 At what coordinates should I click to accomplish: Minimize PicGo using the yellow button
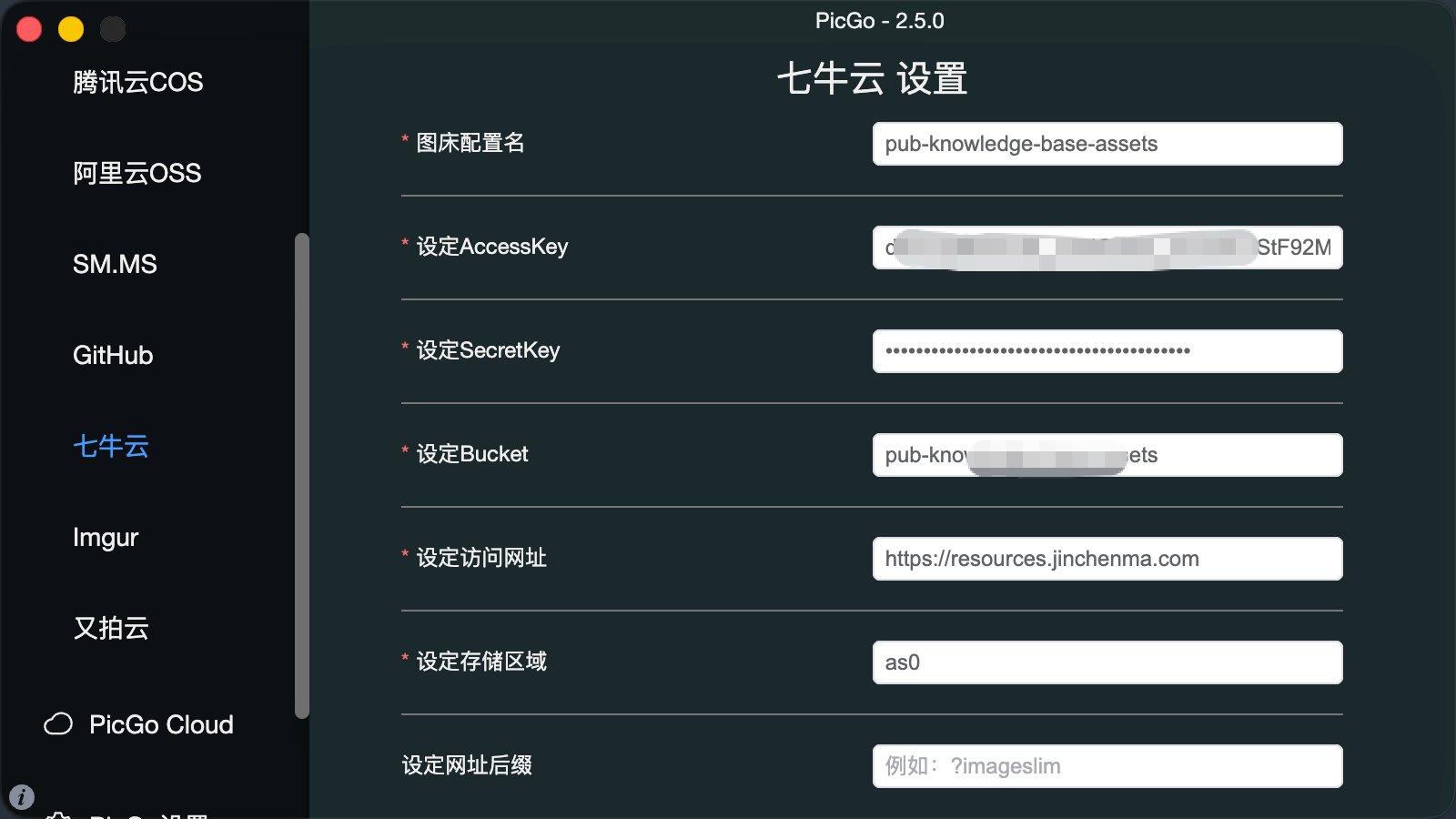tap(71, 29)
